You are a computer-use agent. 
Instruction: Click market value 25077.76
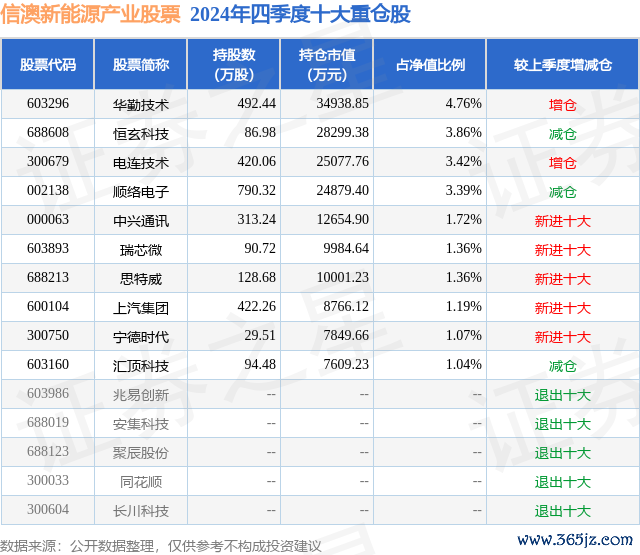(x=342, y=162)
